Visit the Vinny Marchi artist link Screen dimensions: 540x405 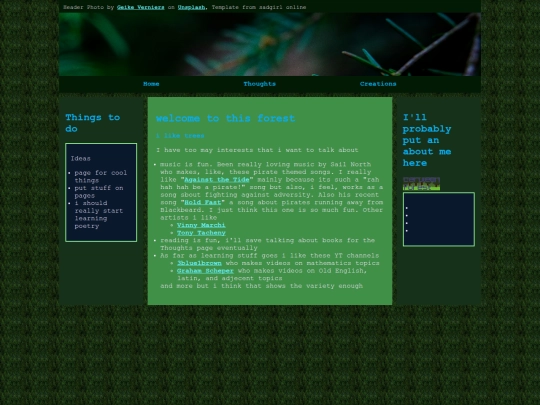201,225
